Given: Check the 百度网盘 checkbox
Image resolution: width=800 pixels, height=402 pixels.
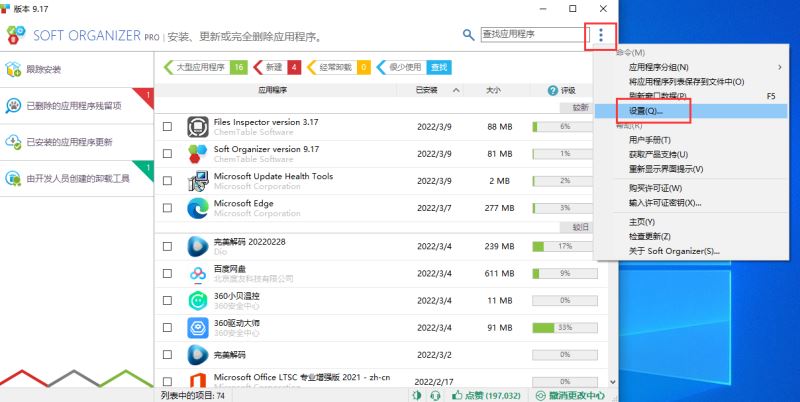Looking at the screenshot, I should tap(167, 273).
